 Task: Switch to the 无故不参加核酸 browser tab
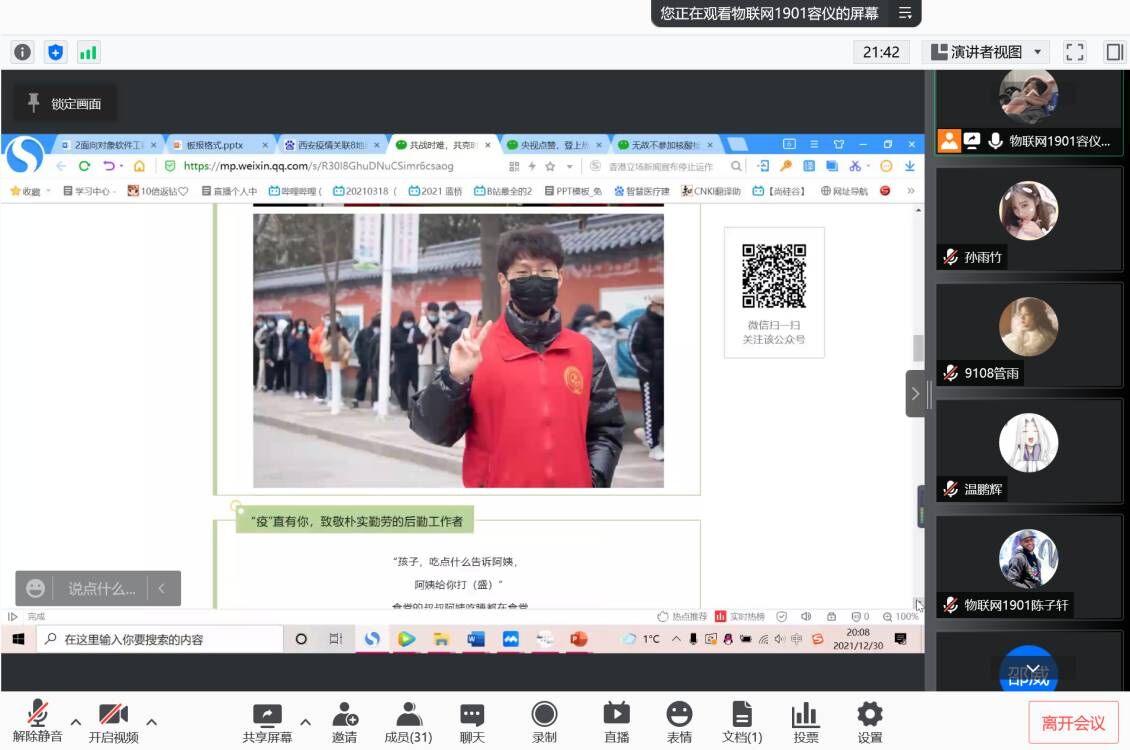(664, 145)
